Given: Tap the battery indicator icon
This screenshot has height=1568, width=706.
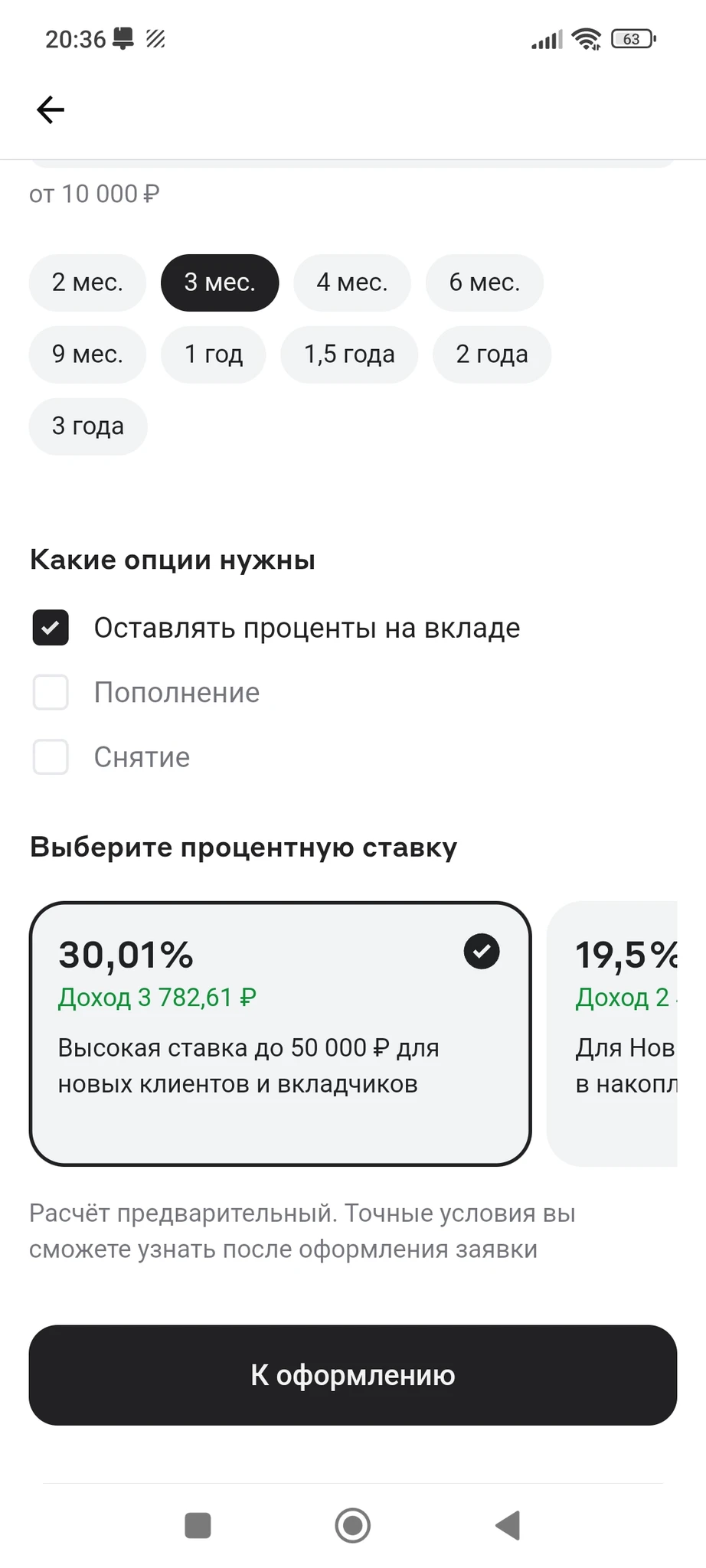Looking at the screenshot, I should pyautogui.click(x=633, y=39).
